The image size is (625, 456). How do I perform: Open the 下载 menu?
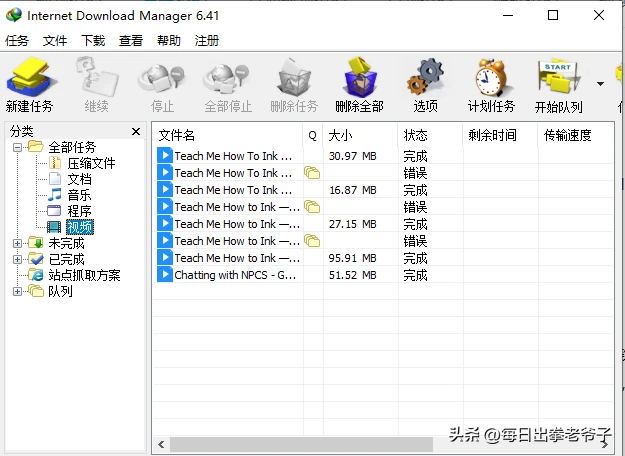93,40
